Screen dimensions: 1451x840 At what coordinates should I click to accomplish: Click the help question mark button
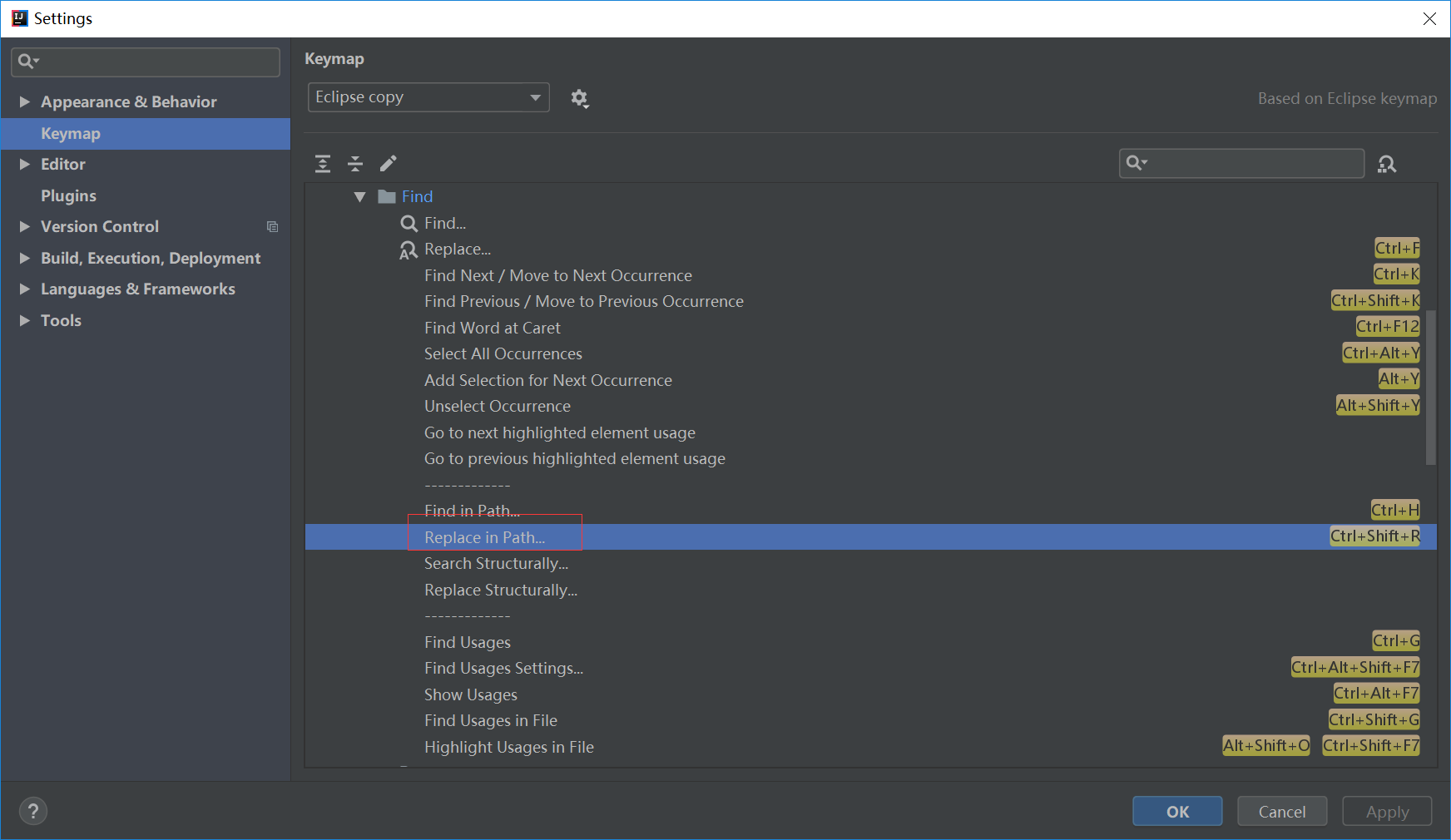[33, 811]
